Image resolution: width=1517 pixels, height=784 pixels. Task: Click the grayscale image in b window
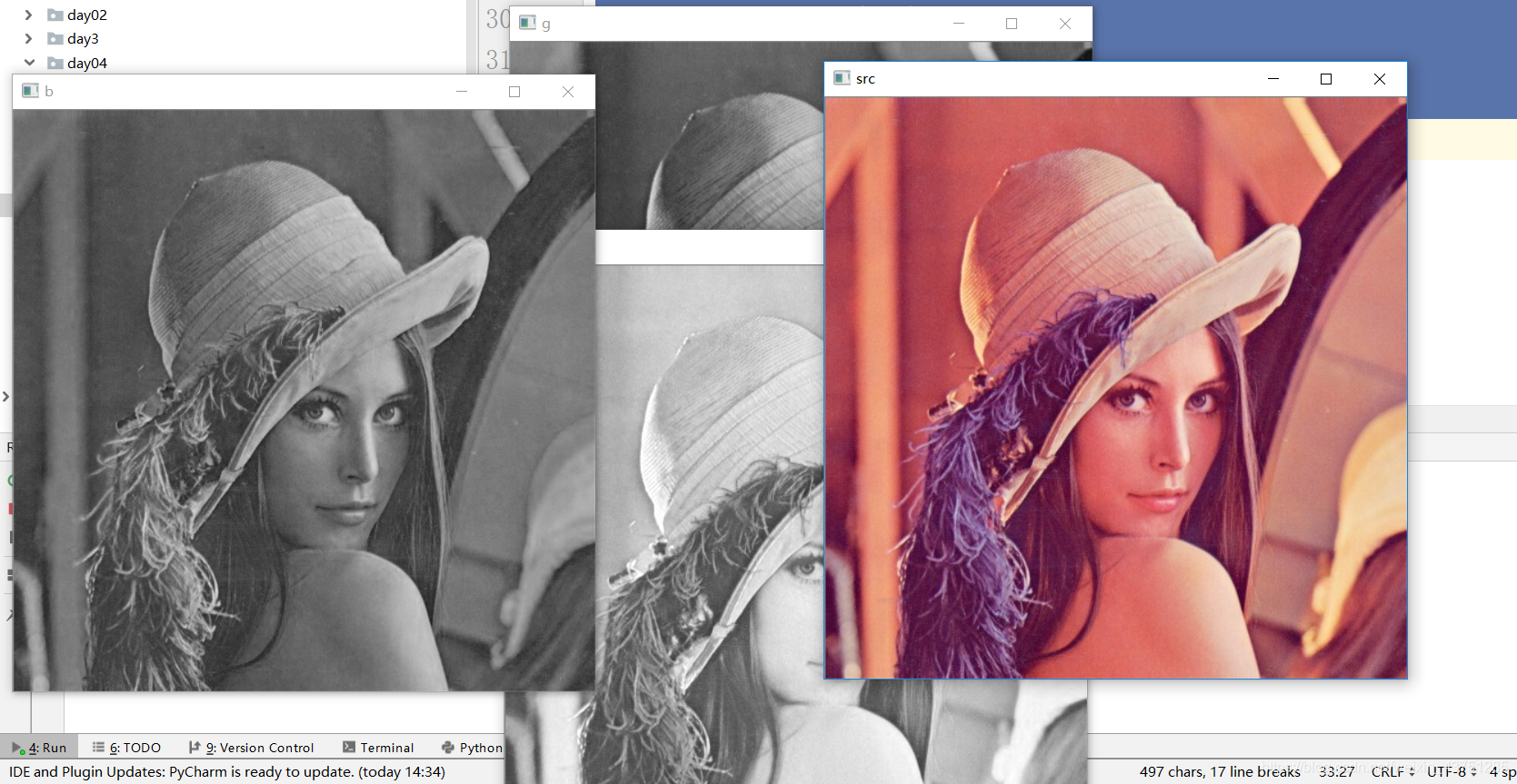304,401
